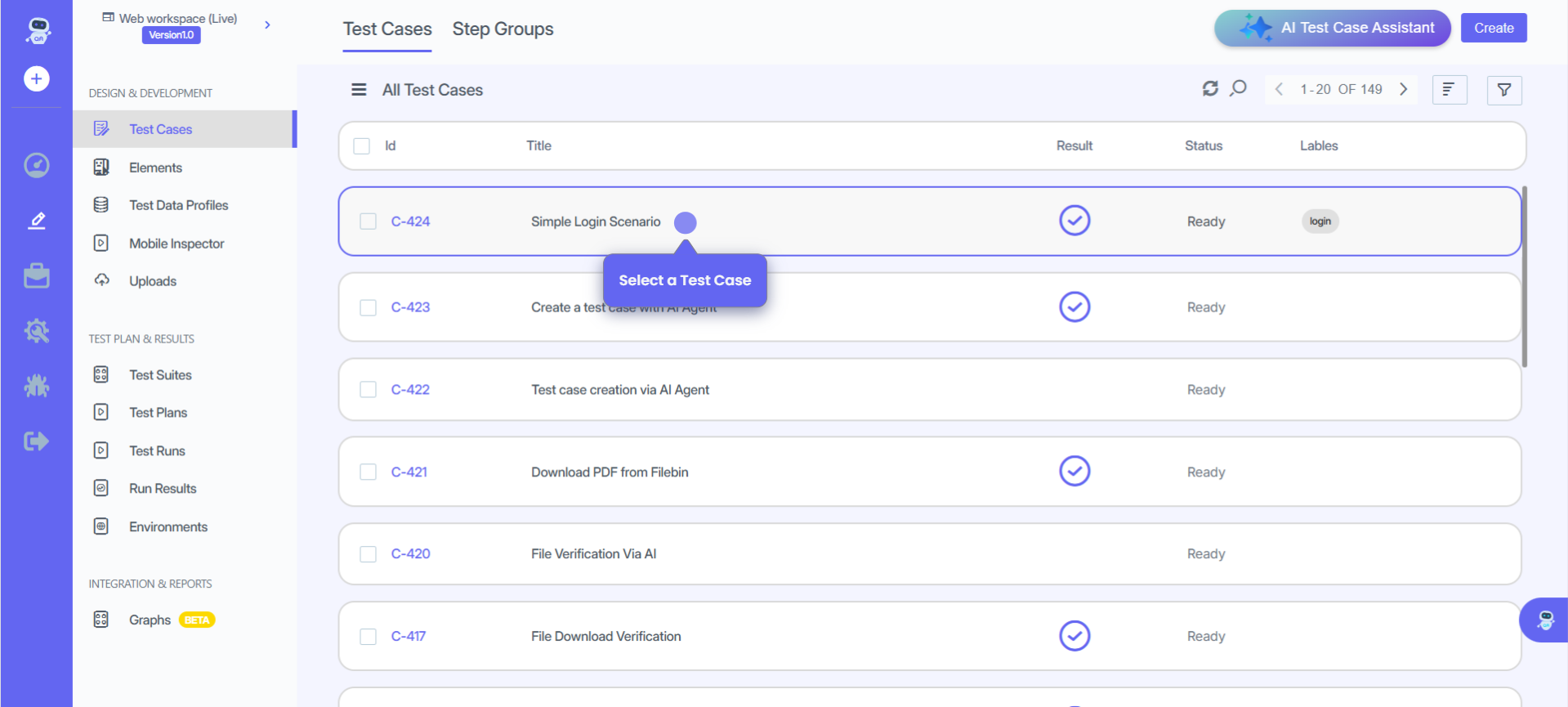Open the bug icon in left rail
Screen dimensions: 1568x707
(x=36, y=386)
